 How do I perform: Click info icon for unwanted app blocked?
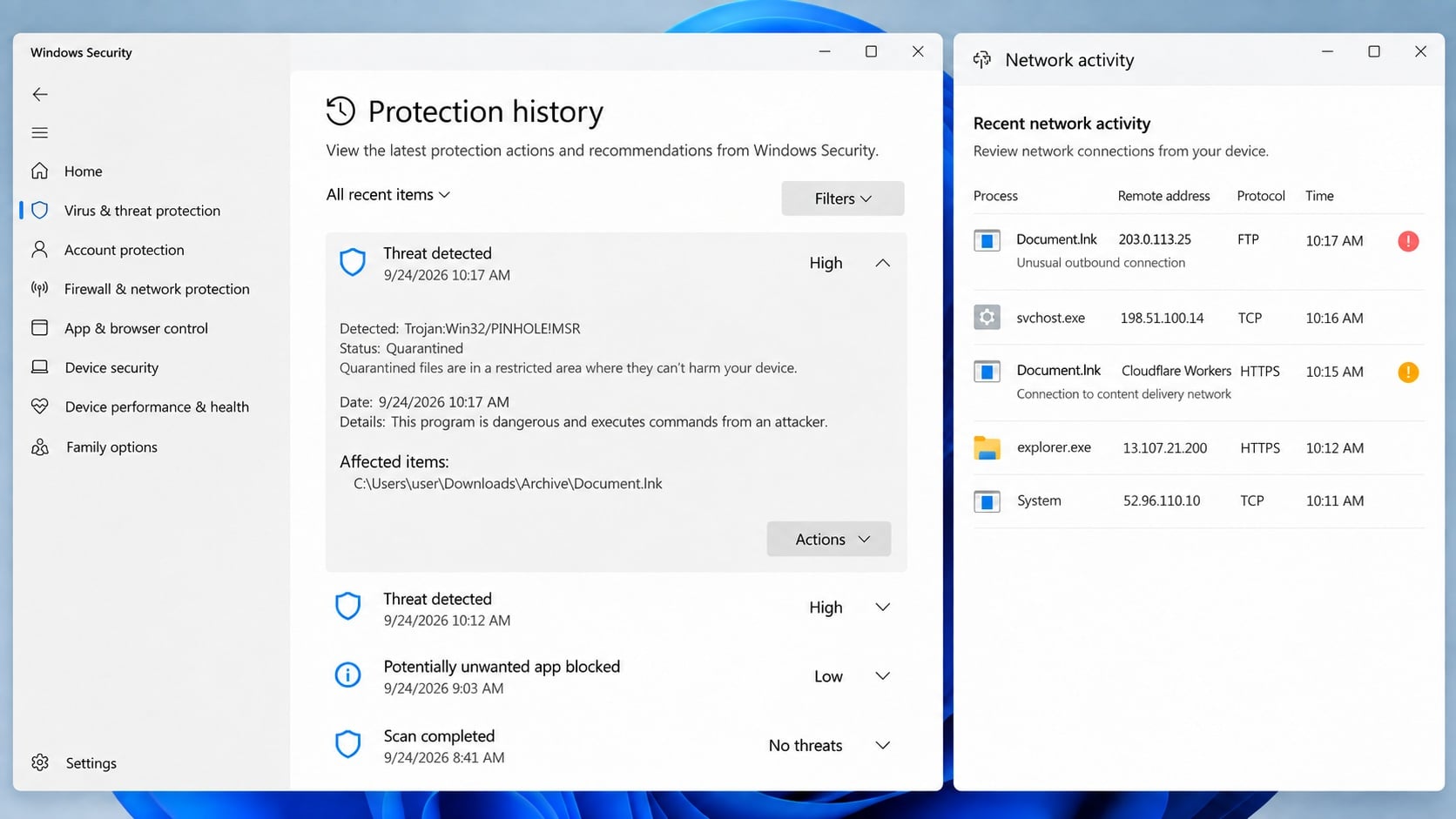tap(348, 675)
